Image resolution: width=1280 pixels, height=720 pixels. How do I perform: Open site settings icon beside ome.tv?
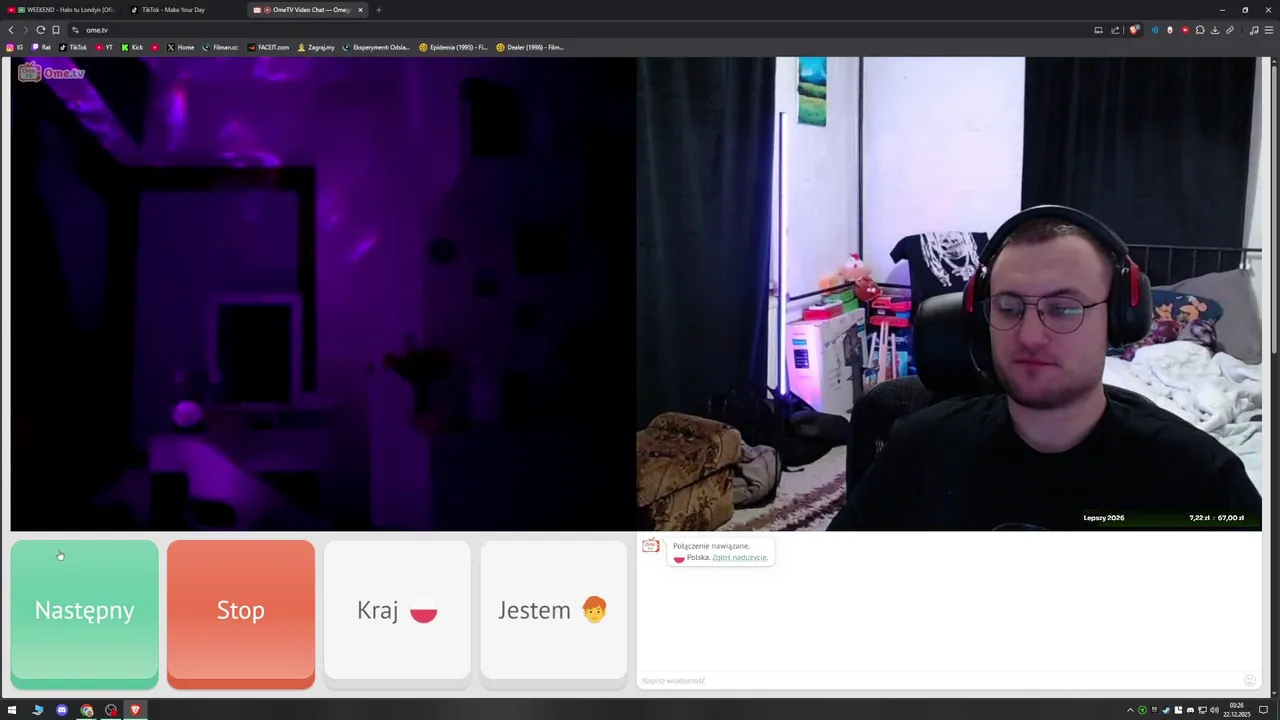[x=75, y=30]
